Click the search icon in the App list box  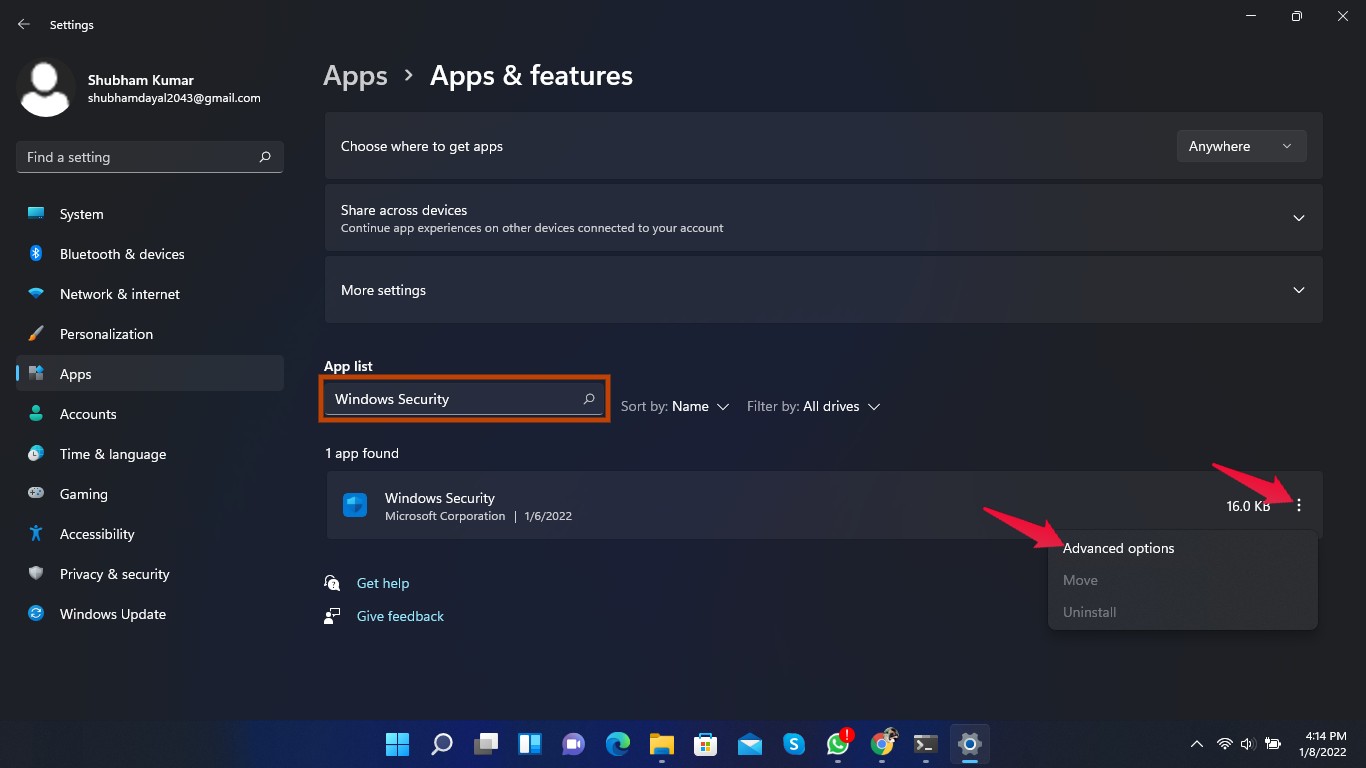click(x=589, y=399)
